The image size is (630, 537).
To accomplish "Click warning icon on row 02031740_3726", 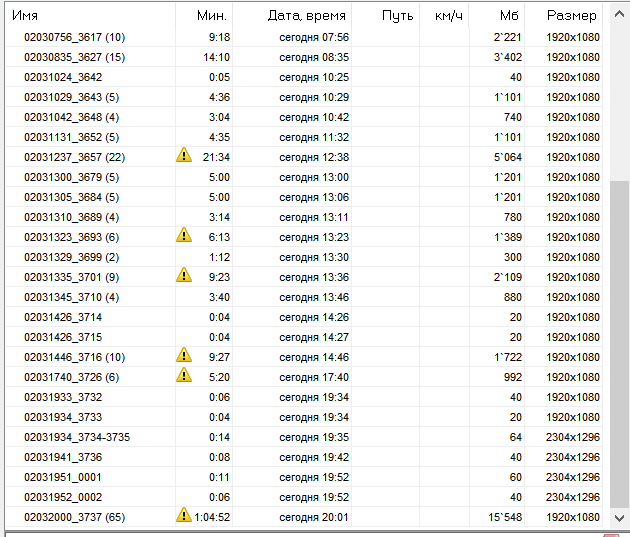I will click(183, 375).
